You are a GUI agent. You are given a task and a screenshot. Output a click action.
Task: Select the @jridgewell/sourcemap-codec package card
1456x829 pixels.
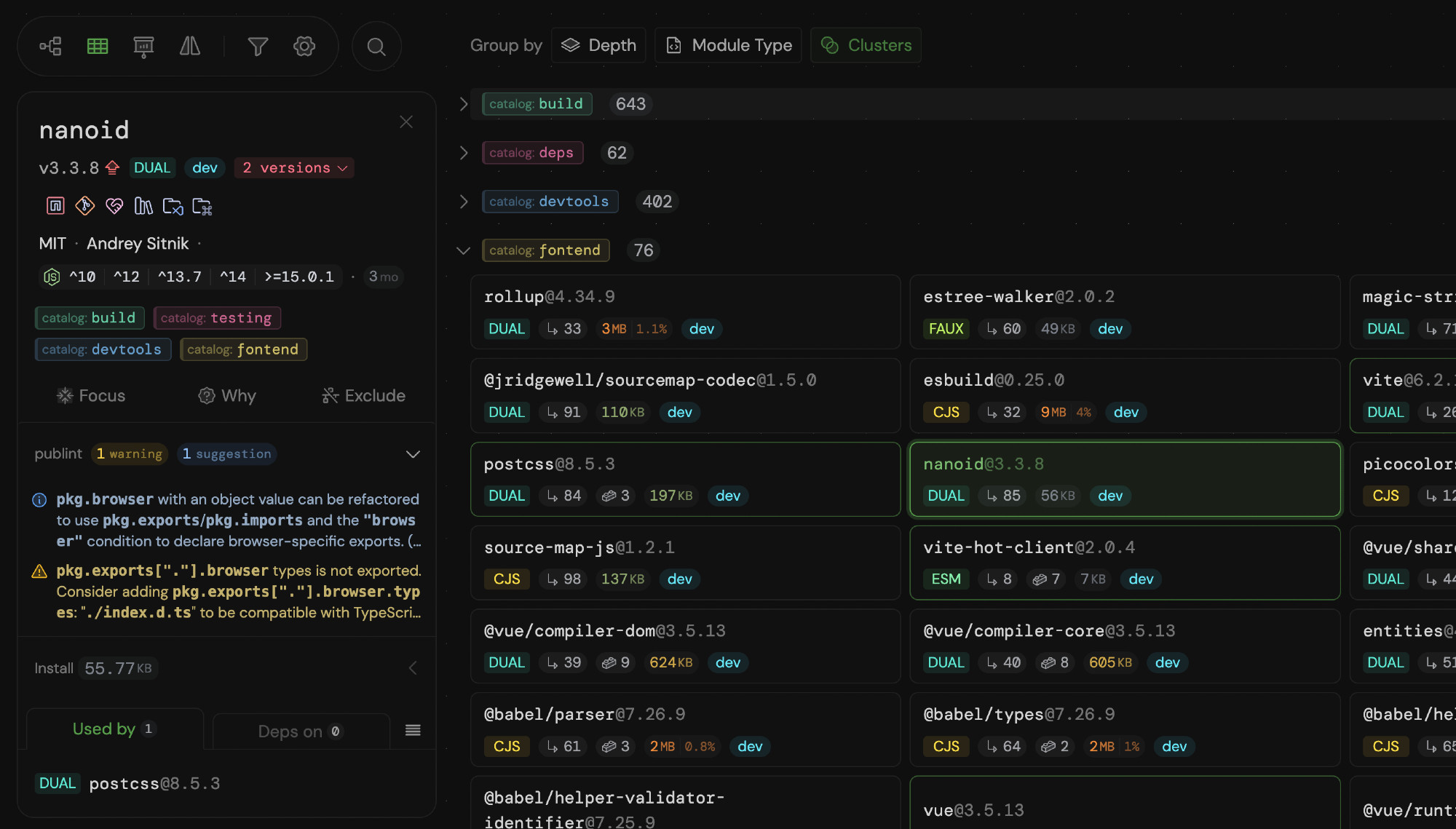click(x=686, y=396)
